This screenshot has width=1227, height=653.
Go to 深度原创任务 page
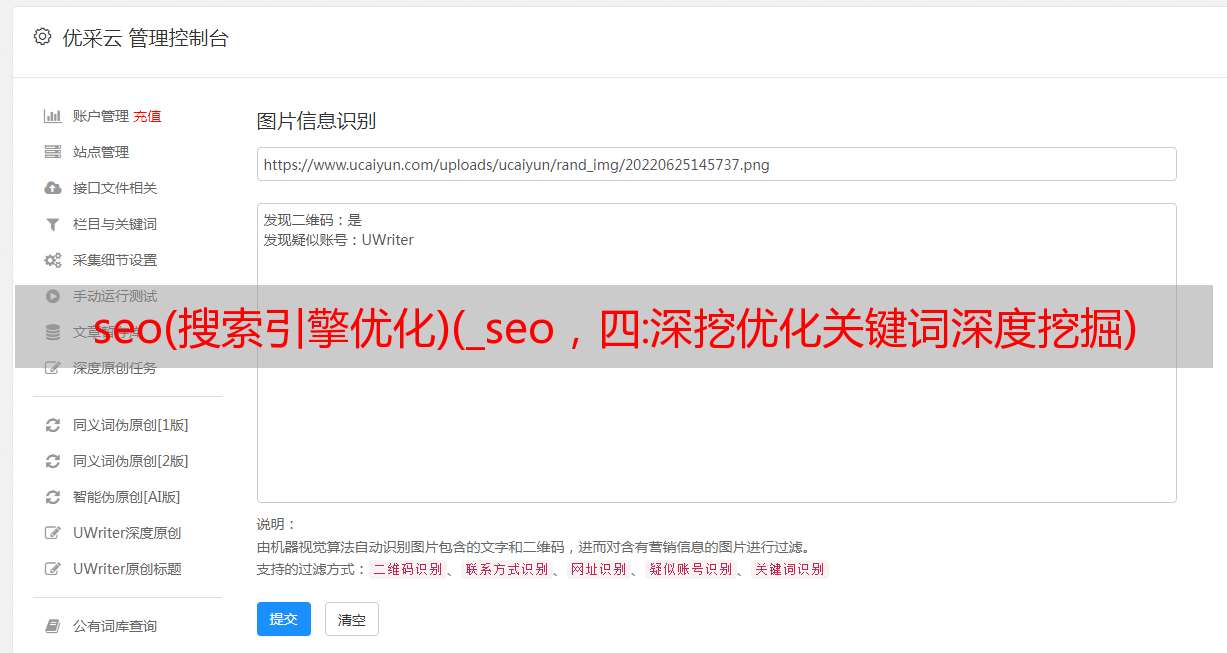(115, 368)
